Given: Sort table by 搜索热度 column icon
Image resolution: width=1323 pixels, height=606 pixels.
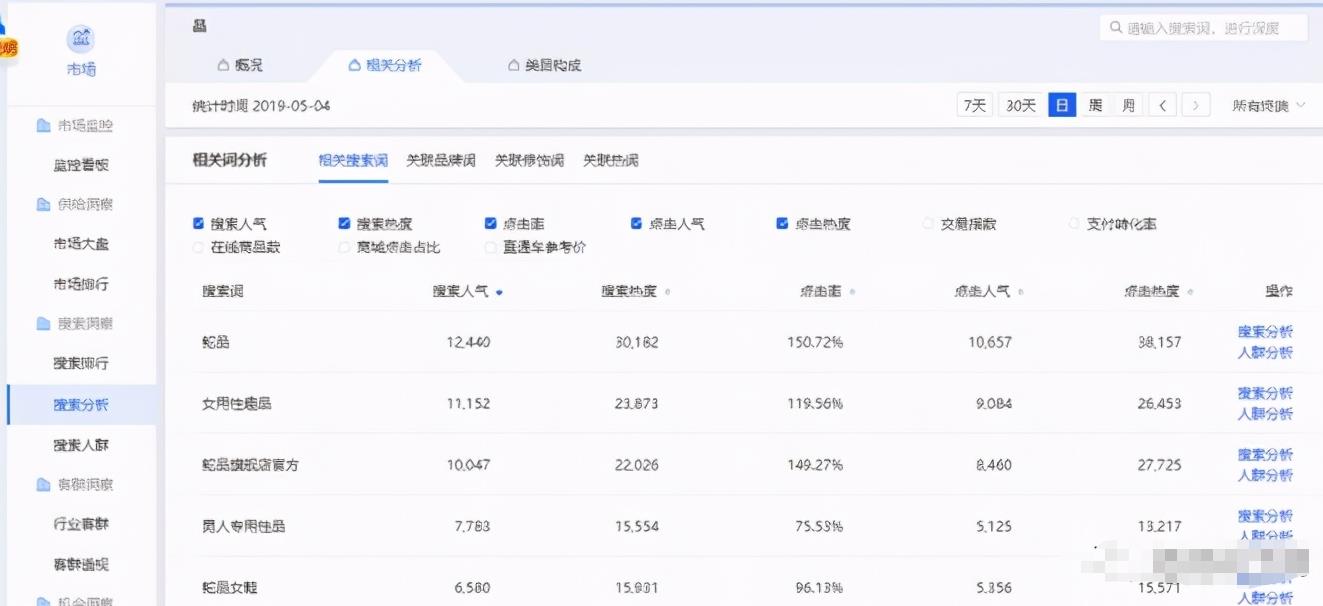Looking at the screenshot, I should pos(667,292).
